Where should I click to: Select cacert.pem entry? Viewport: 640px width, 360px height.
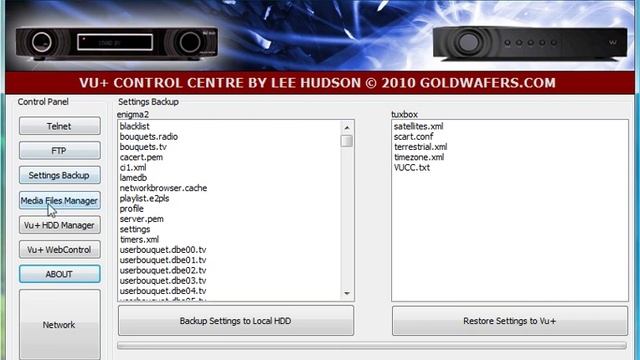141,157
